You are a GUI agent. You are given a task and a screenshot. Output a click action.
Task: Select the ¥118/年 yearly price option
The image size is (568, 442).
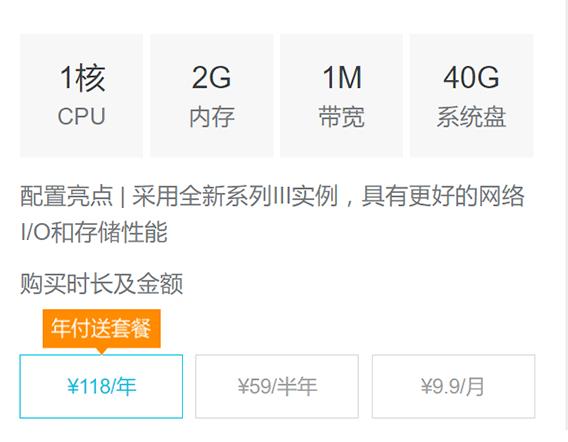tap(101, 386)
